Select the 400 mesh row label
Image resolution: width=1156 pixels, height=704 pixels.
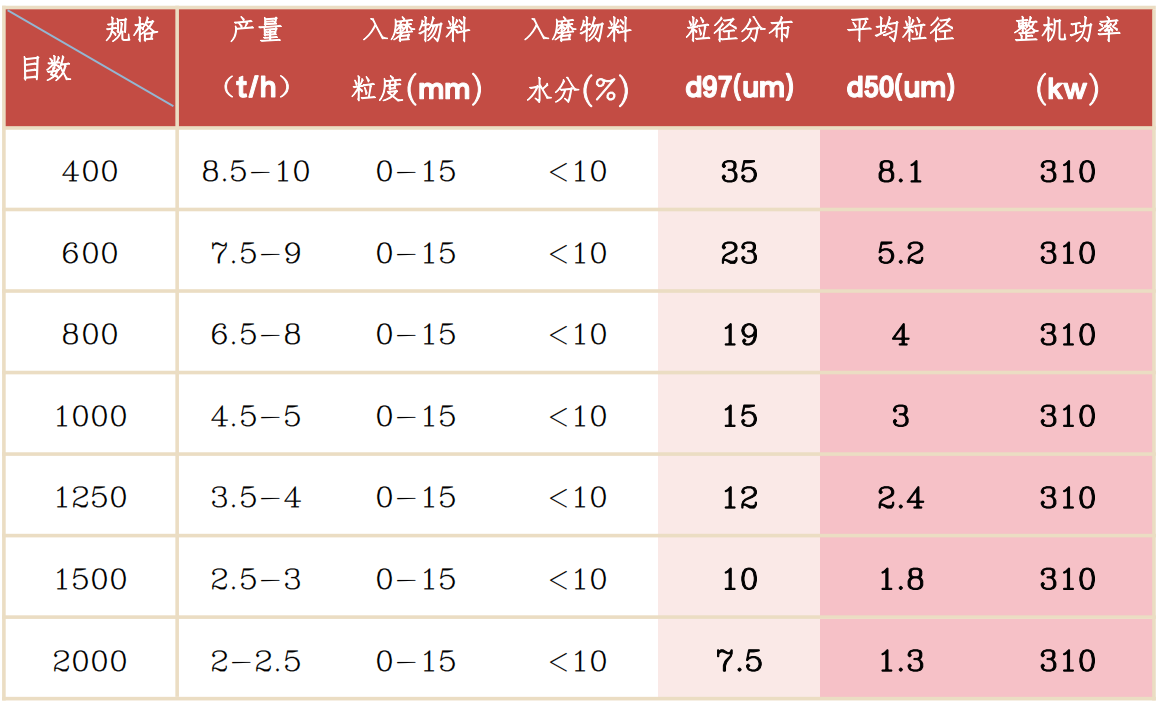pos(90,172)
